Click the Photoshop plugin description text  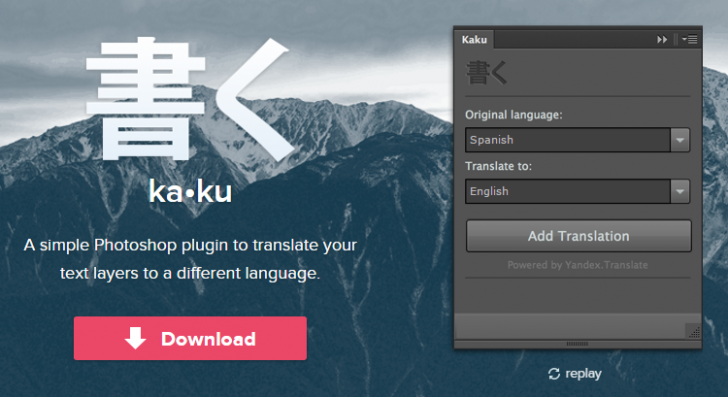(x=190, y=259)
